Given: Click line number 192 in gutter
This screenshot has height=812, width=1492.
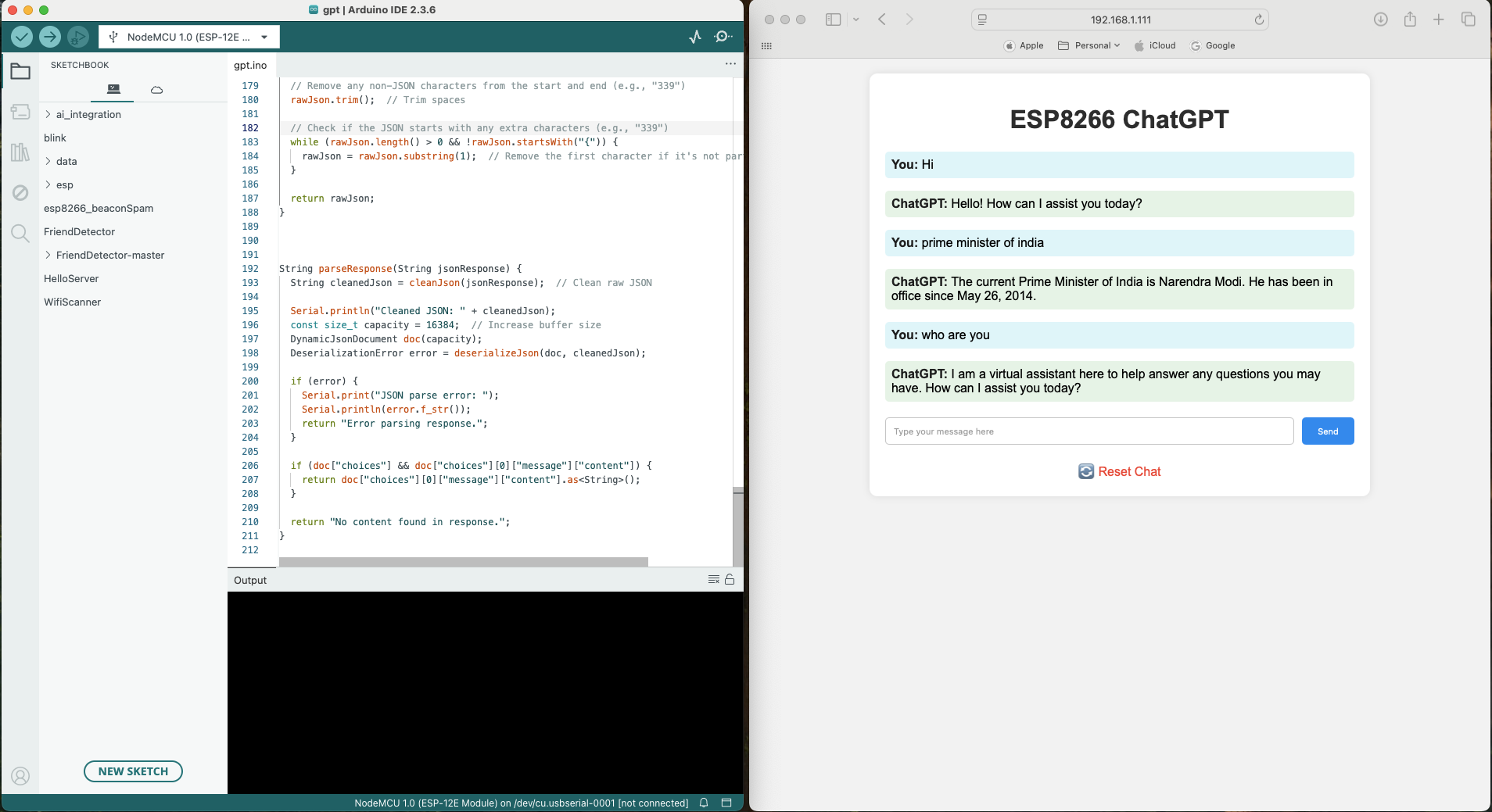Looking at the screenshot, I should coord(250,269).
